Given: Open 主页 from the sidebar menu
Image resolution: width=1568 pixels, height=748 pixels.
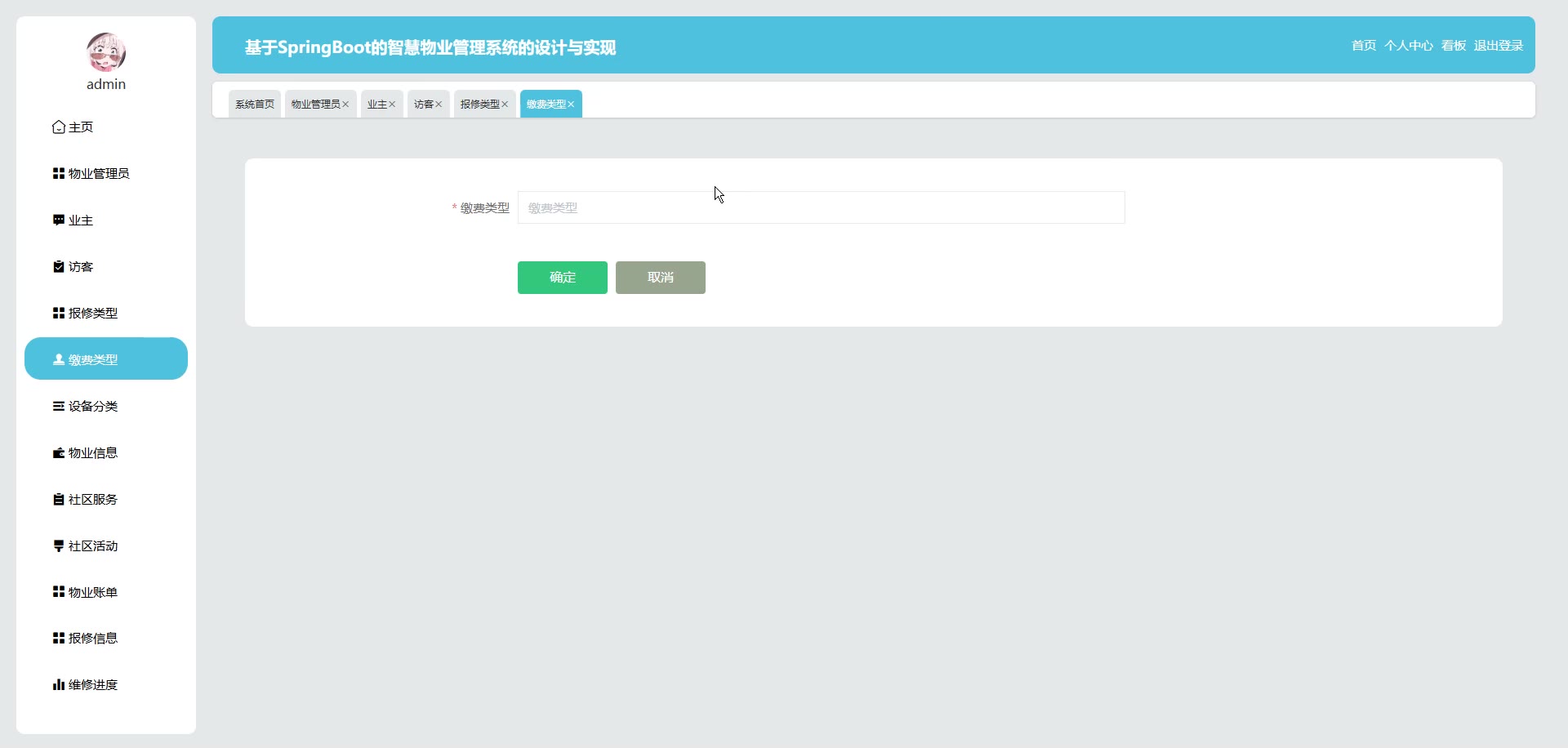Looking at the screenshot, I should tap(106, 127).
